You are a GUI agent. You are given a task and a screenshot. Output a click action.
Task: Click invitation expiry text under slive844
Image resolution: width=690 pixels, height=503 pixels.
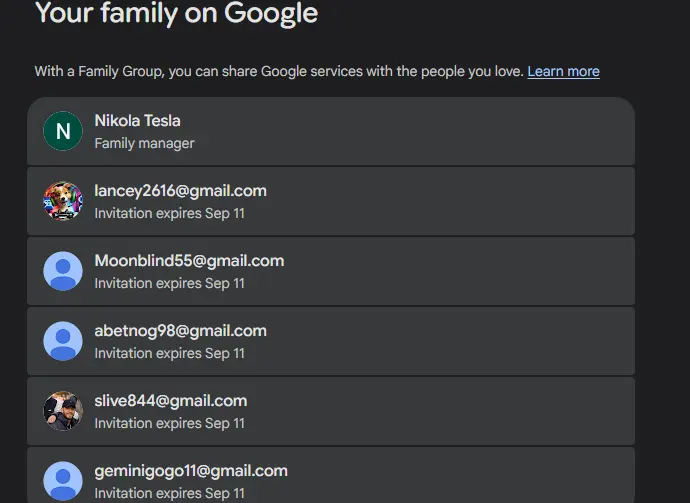pyautogui.click(x=169, y=423)
